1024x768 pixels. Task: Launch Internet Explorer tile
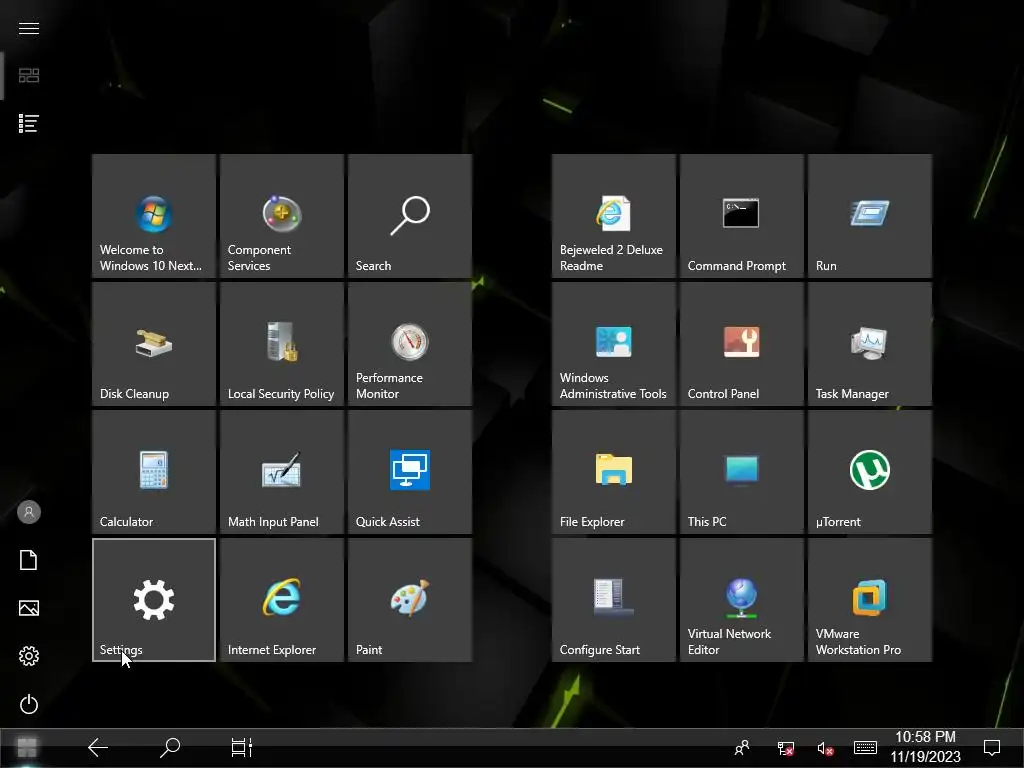(x=281, y=600)
